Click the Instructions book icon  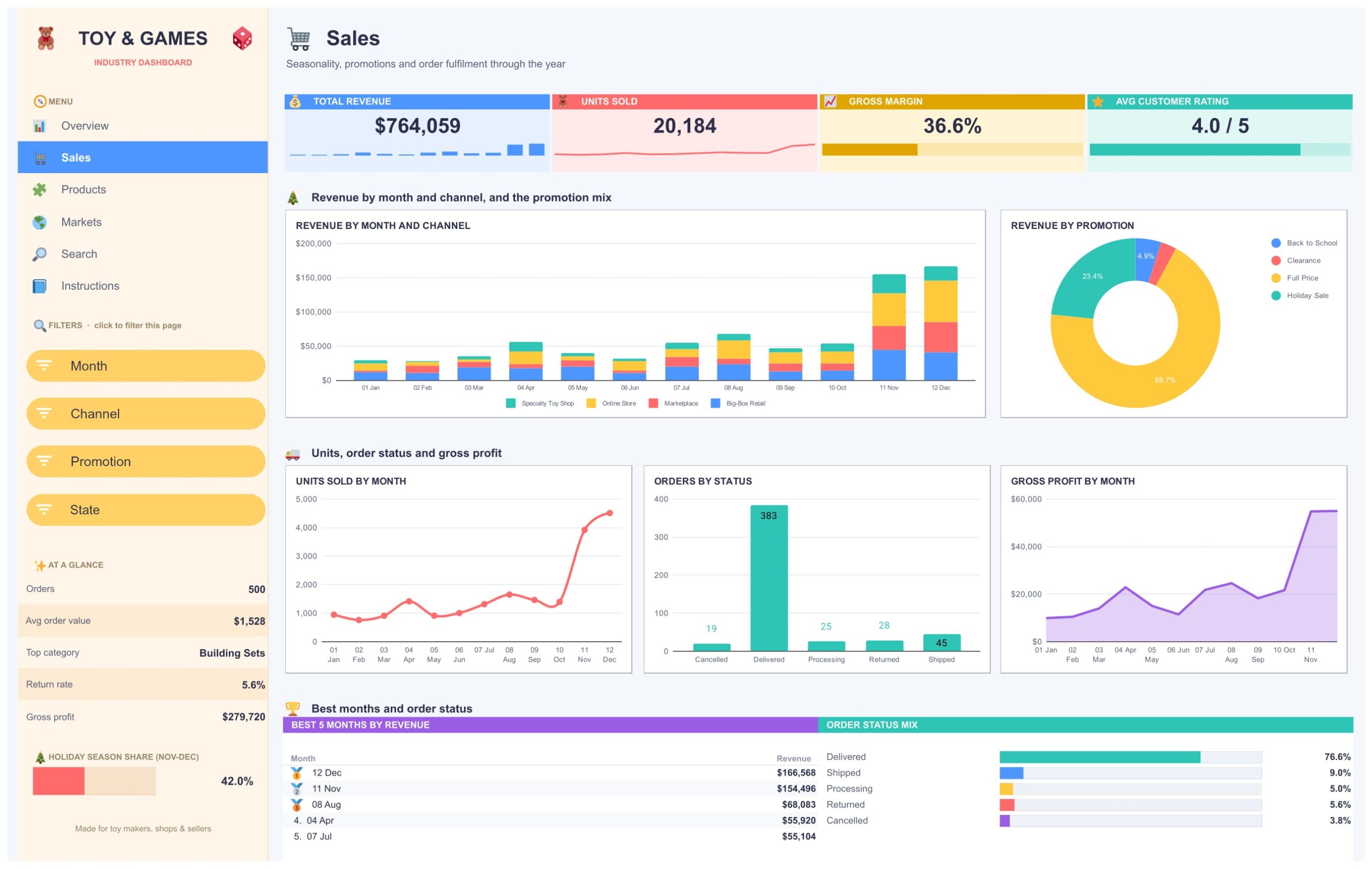coord(39,286)
